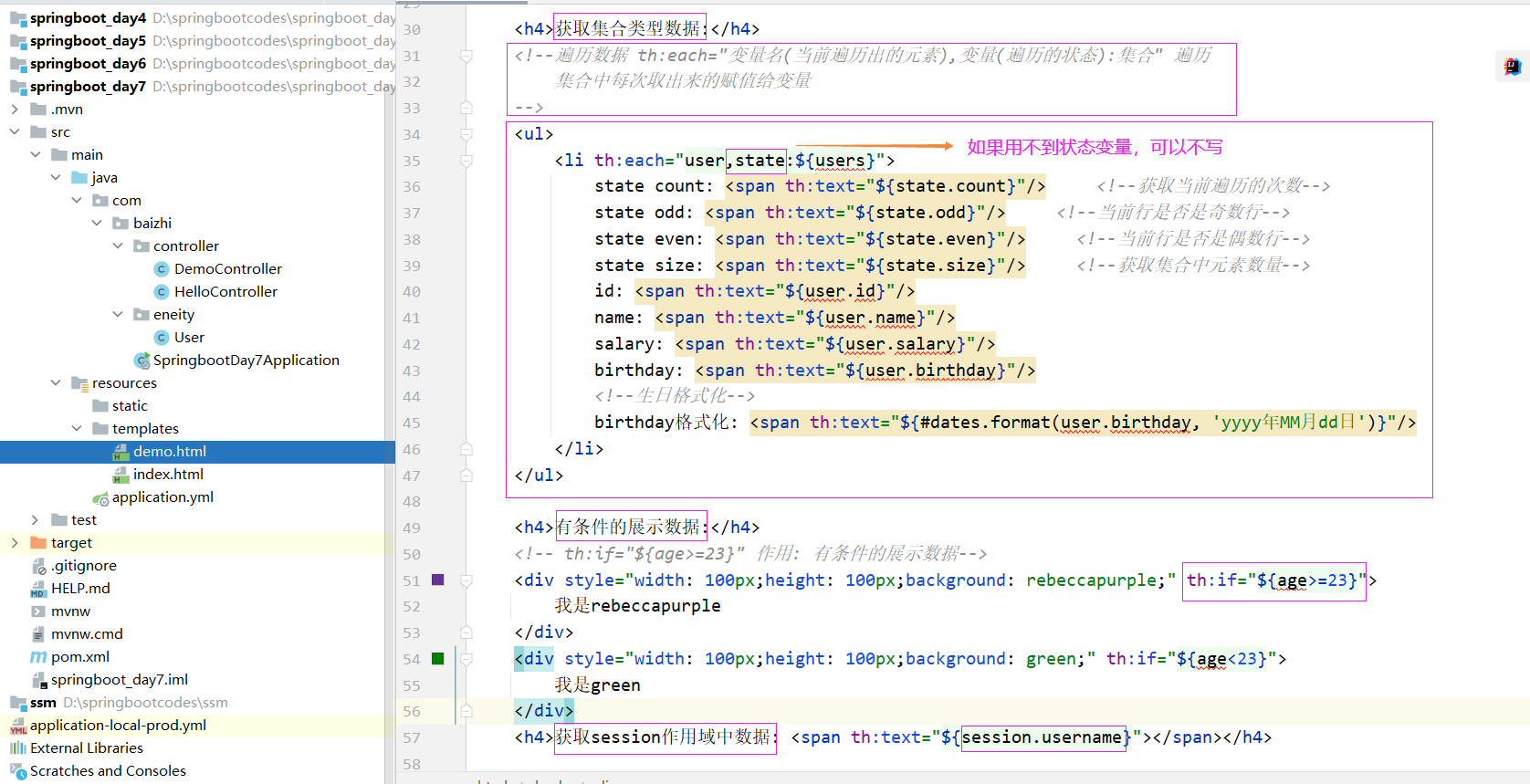Click springboot_day4 module folder icon

(x=17, y=17)
